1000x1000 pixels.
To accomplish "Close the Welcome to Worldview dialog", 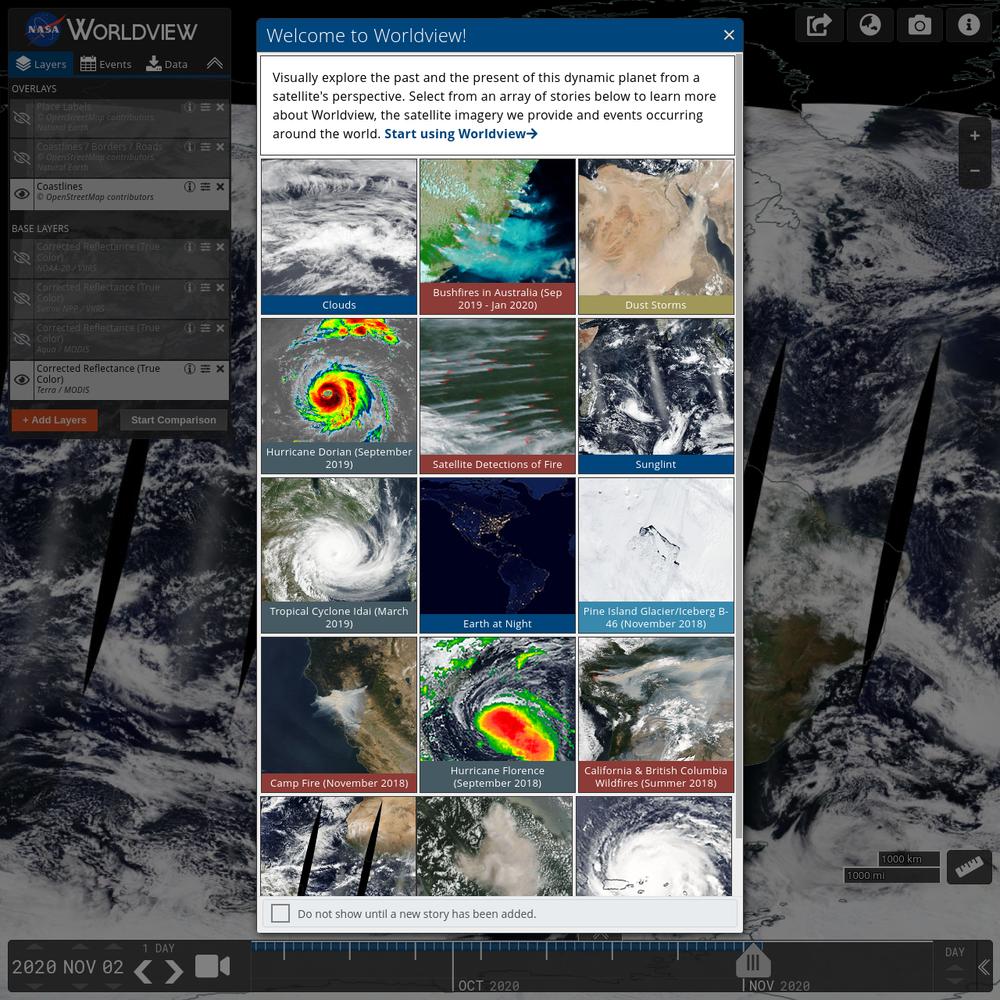I will click(729, 35).
